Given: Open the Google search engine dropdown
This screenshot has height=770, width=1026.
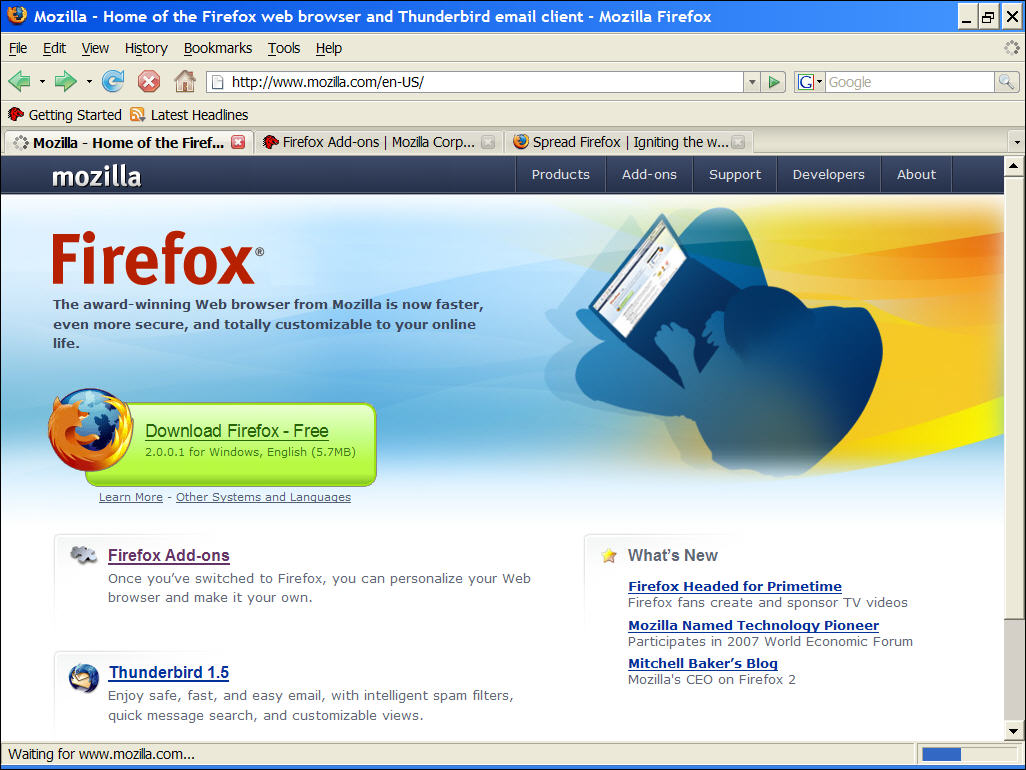Looking at the screenshot, I should 809,82.
